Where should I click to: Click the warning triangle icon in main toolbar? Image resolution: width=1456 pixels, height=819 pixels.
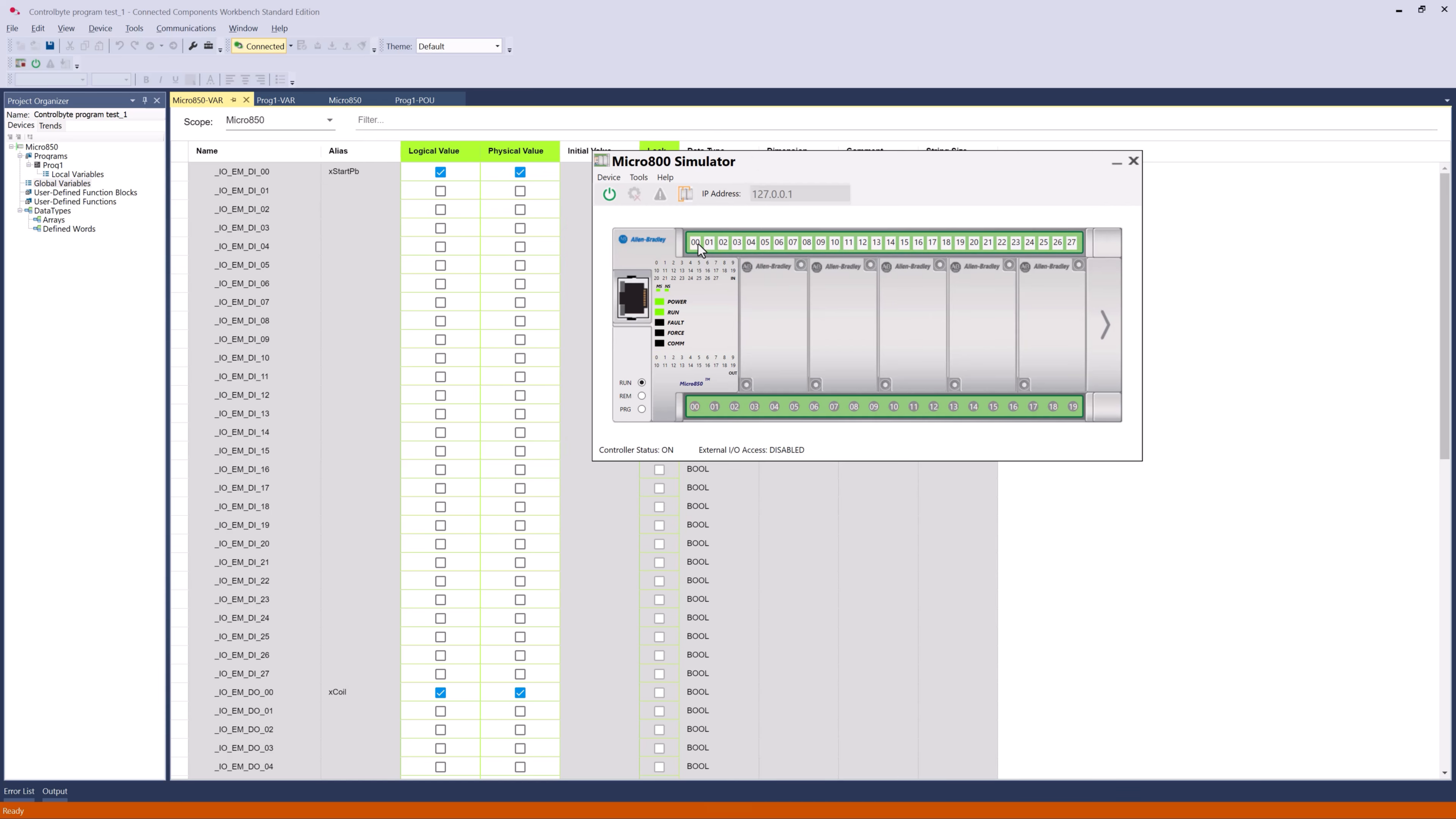point(51,64)
